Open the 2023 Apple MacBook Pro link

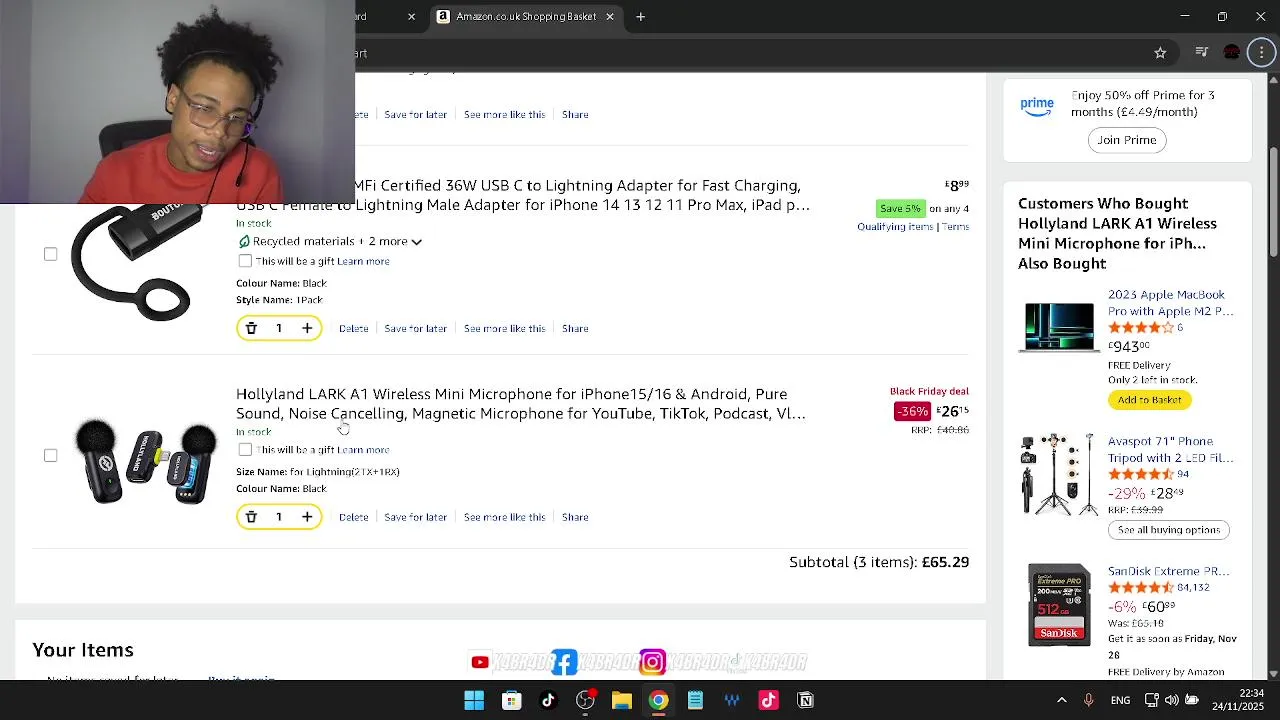click(1170, 303)
